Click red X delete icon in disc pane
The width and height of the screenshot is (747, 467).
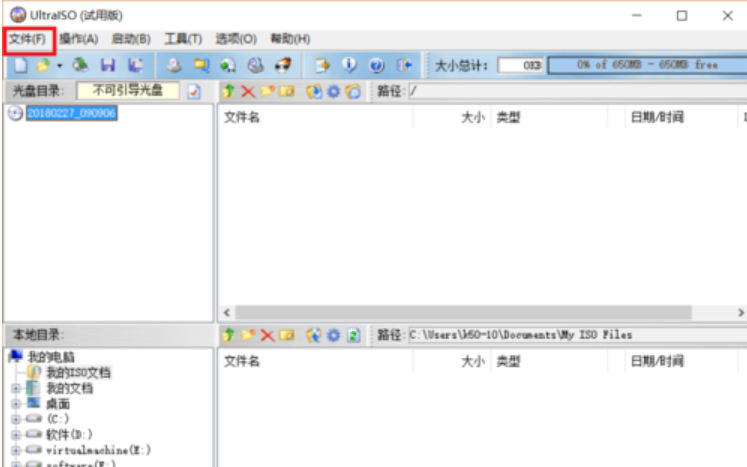pyautogui.click(x=248, y=91)
